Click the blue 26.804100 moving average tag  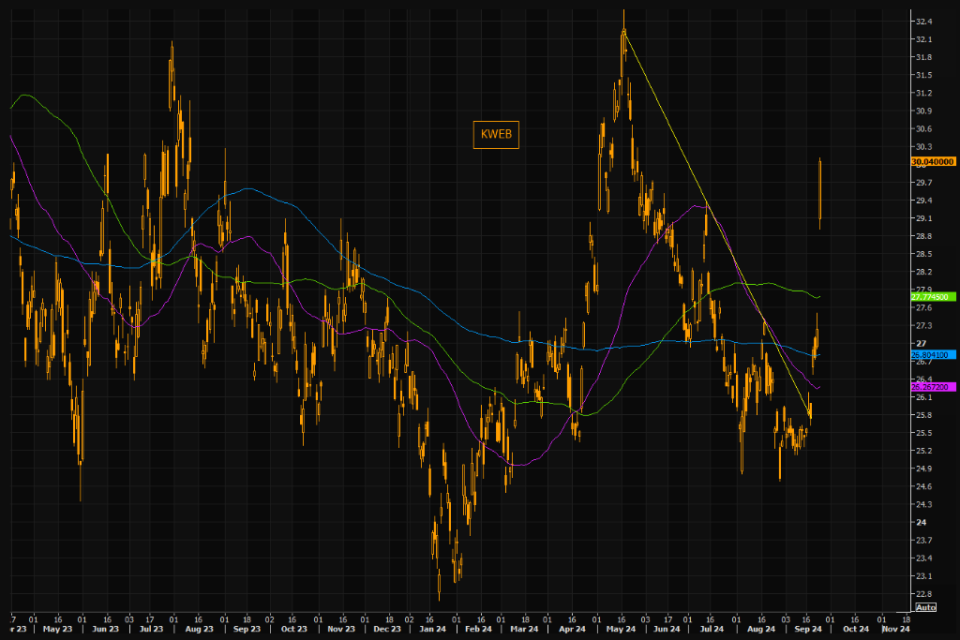coord(933,355)
